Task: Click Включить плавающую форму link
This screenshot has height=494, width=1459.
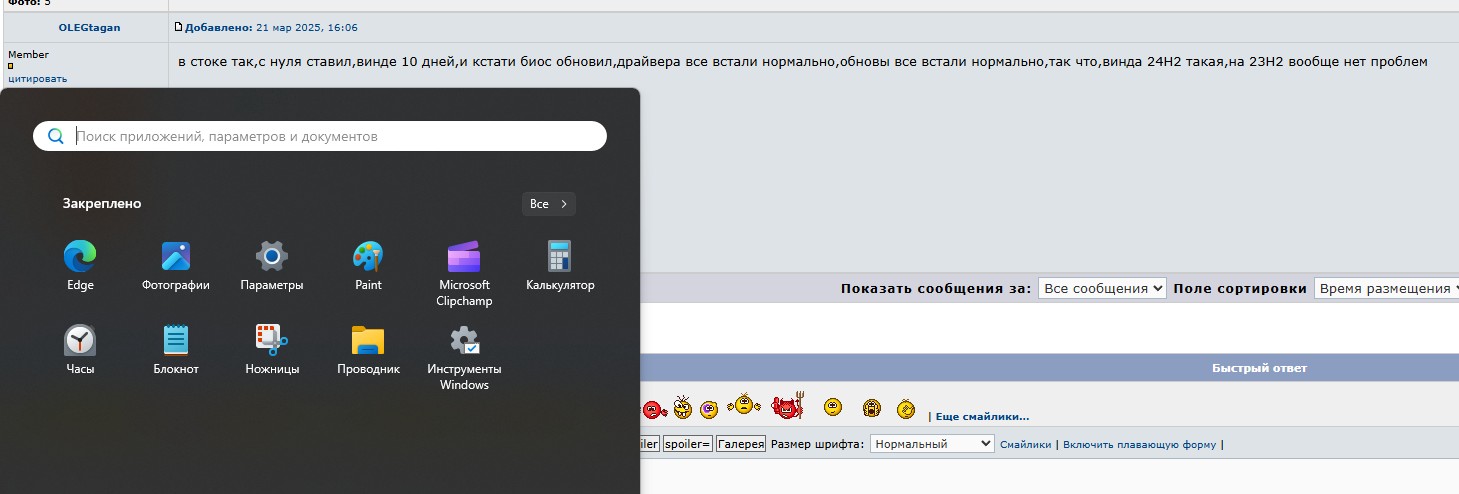Action: (1139, 444)
